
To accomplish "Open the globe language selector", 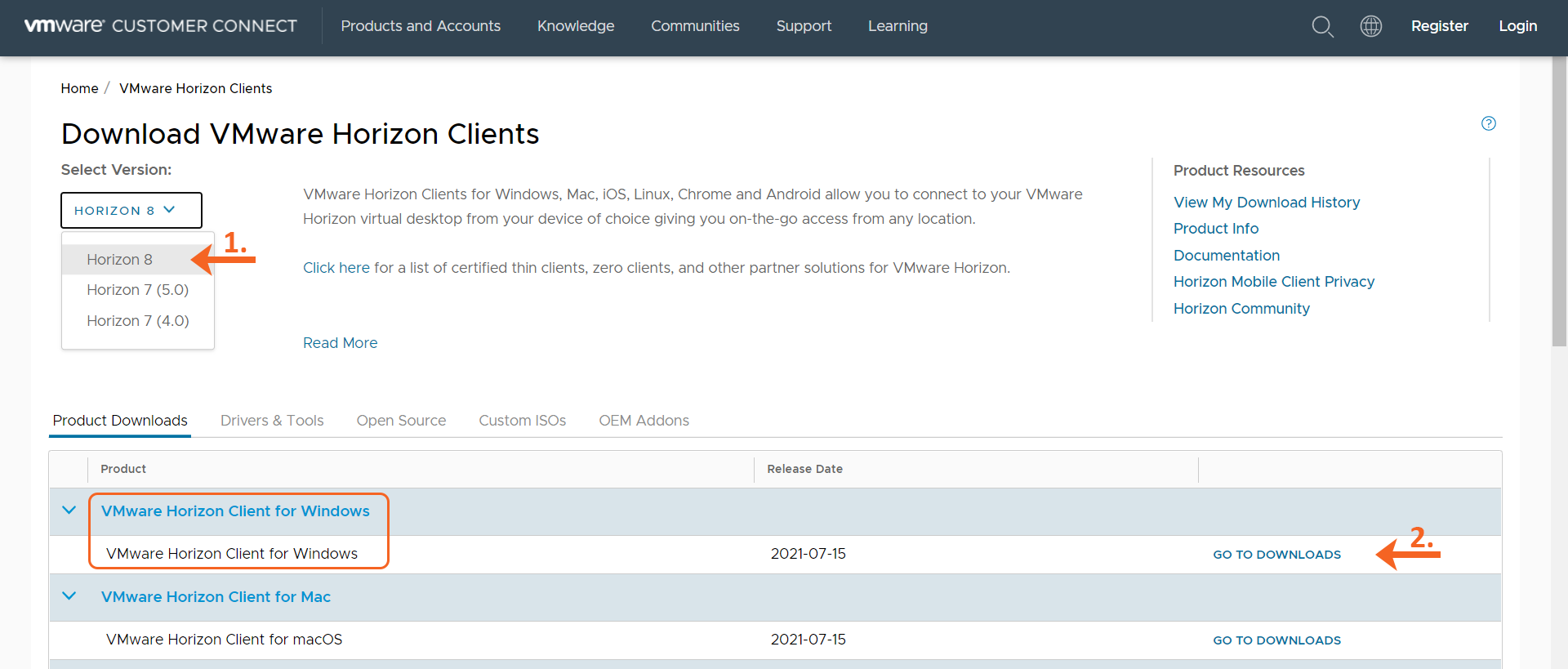I will click(1371, 26).
